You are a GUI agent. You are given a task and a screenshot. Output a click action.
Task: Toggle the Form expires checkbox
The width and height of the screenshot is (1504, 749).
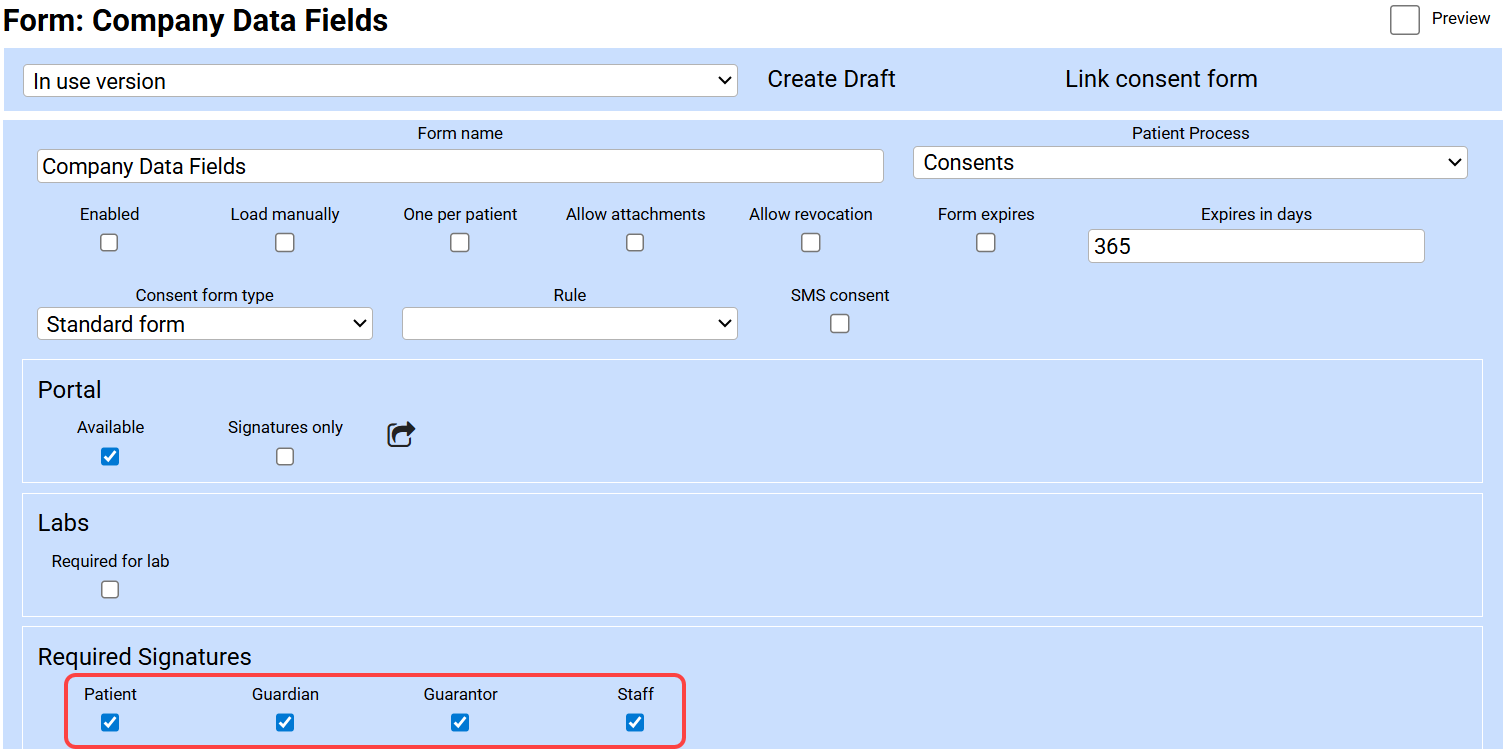click(x=986, y=243)
